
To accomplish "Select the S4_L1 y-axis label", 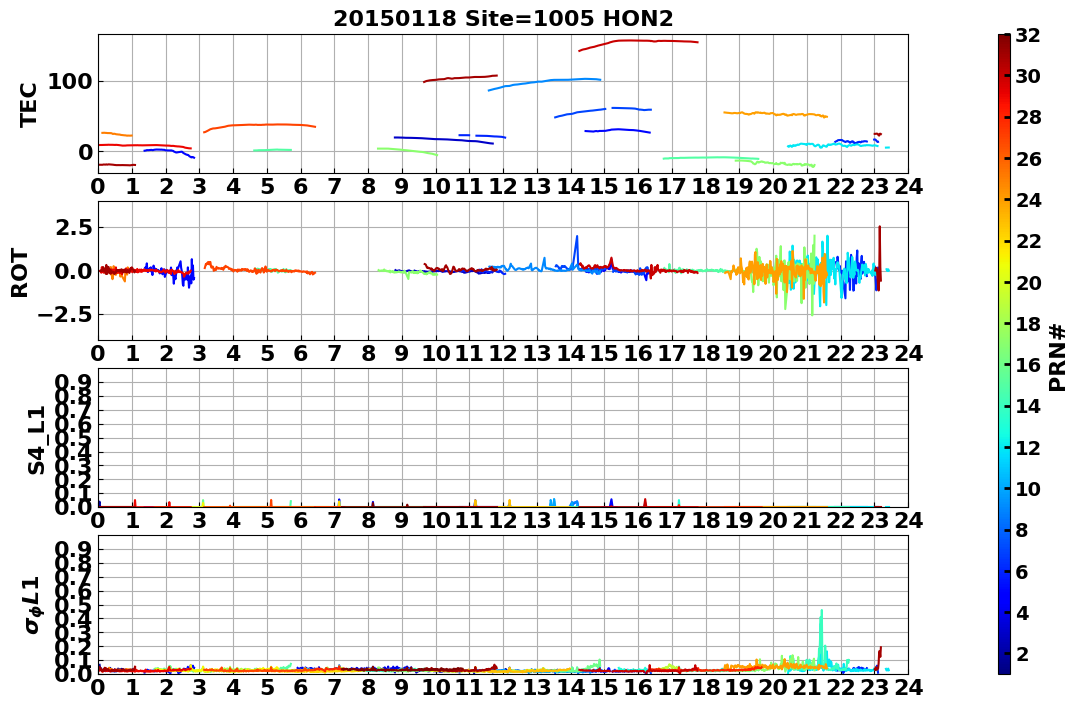I will click(x=36, y=440).
